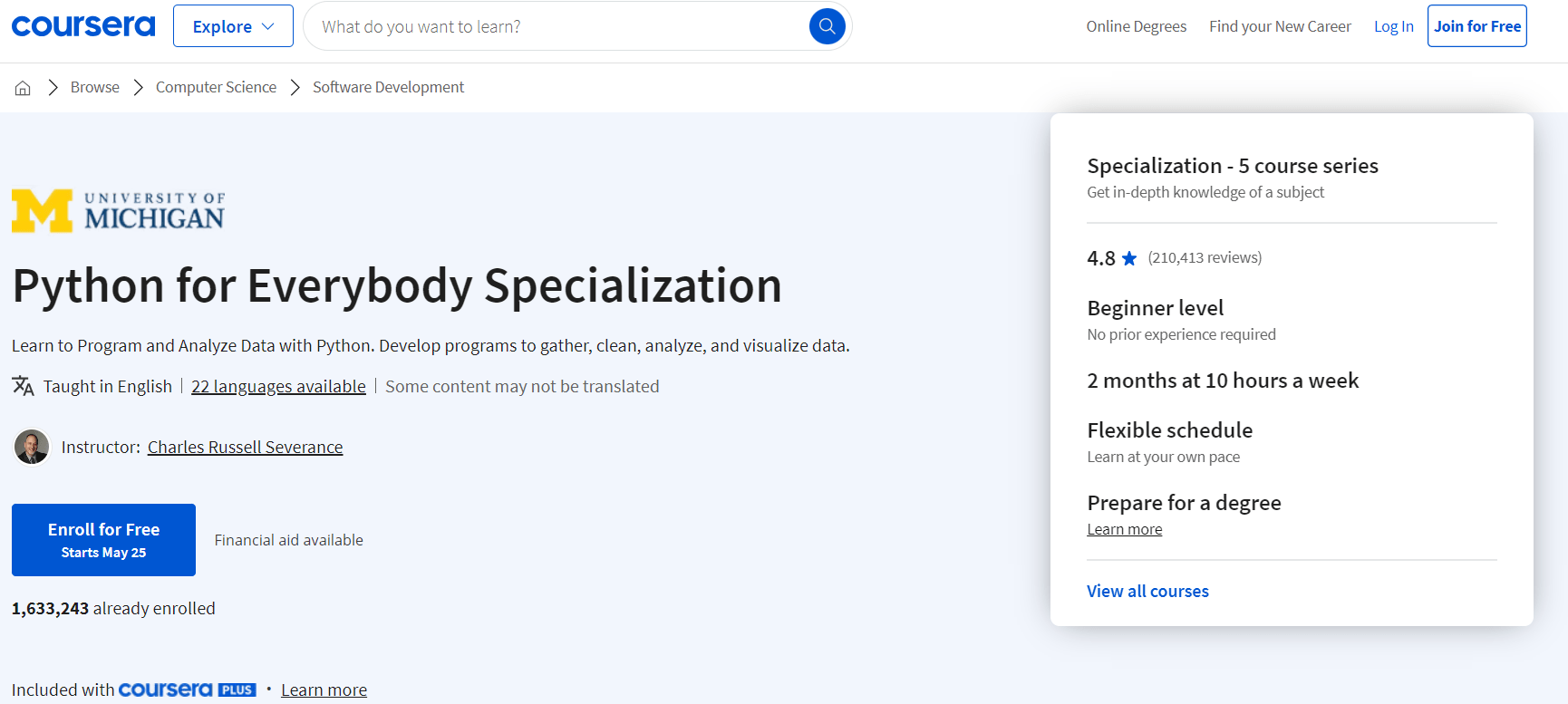This screenshot has width=1568, height=704.
Task: Go to the home icon in breadcrumbs
Action: [23, 88]
